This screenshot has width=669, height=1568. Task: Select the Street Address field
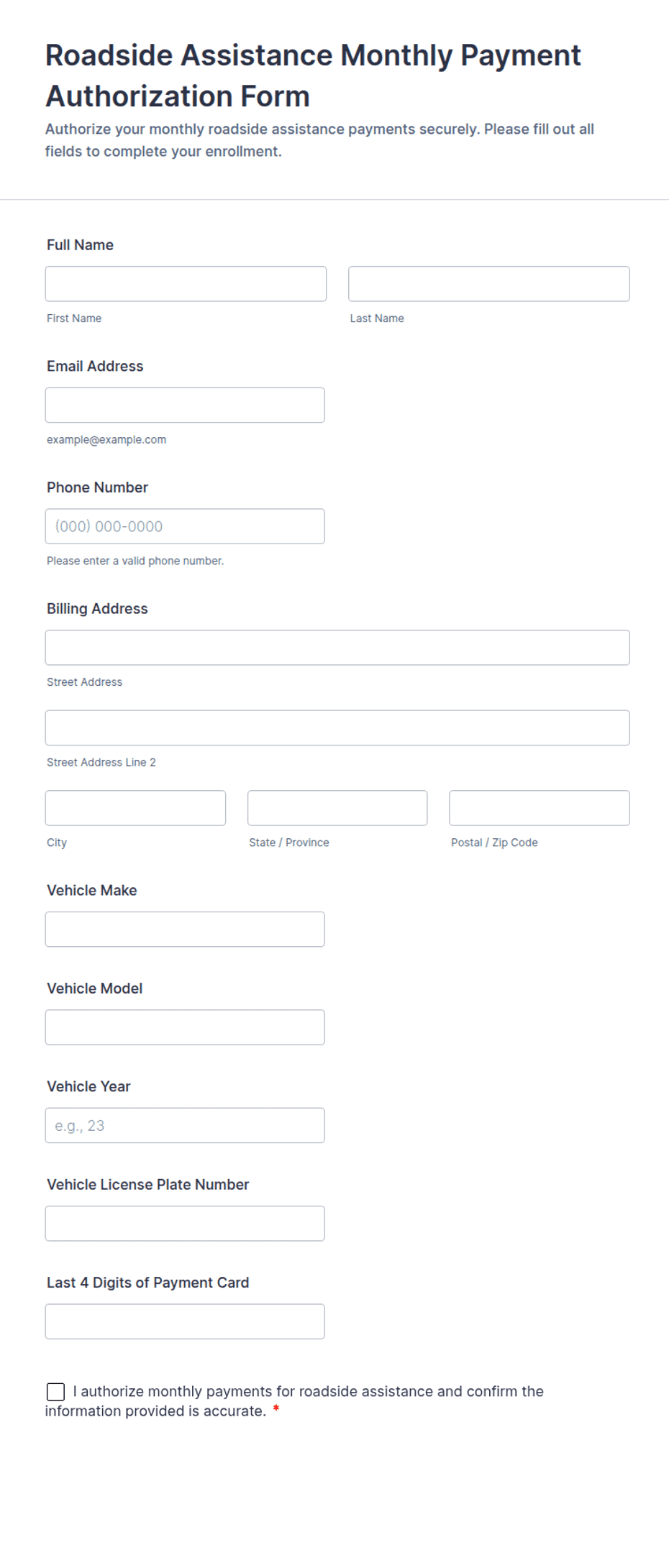pos(337,648)
